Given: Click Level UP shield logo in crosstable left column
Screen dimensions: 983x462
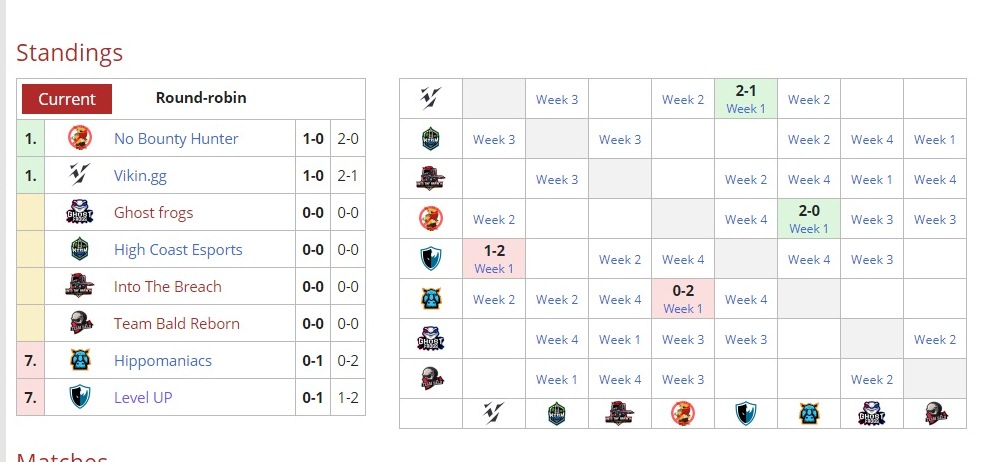Looking at the screenshot, I should tap(430, 259).
